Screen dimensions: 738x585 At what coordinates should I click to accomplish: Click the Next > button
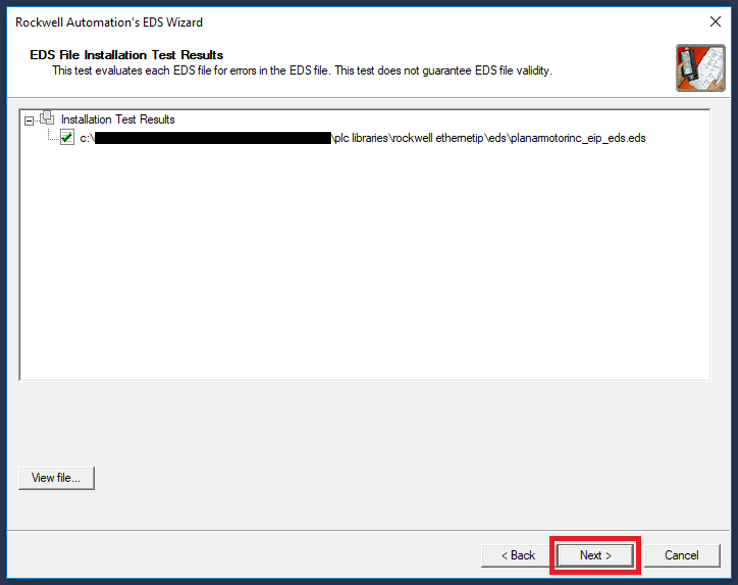tap(595, 555)
